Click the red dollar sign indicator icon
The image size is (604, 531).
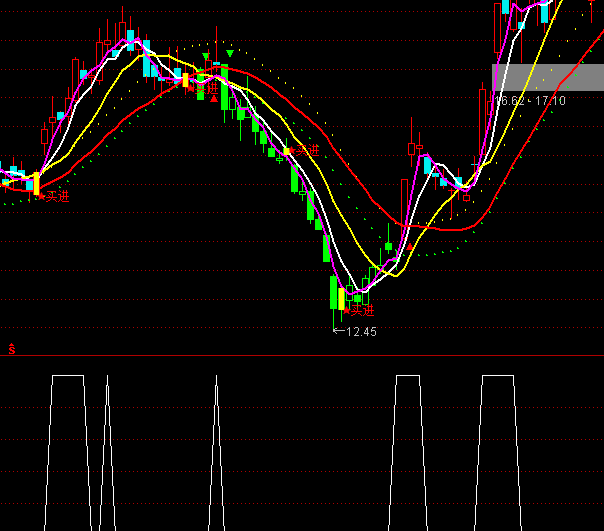click(x=12, y=348)
